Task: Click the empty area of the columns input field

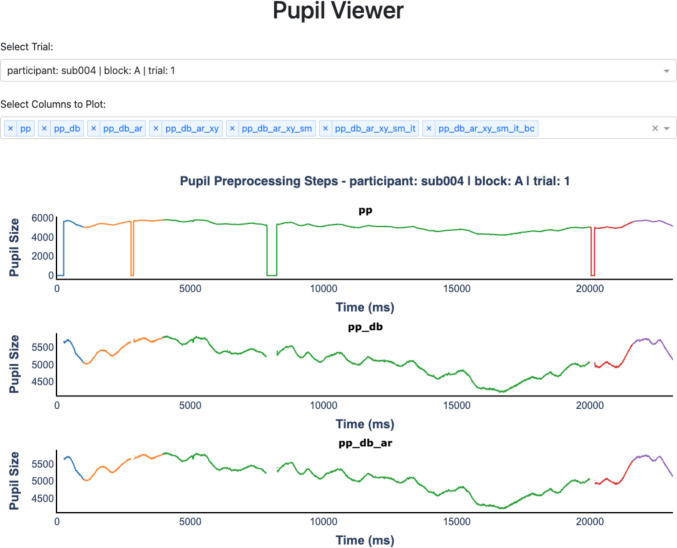Action: coord(594,128)
